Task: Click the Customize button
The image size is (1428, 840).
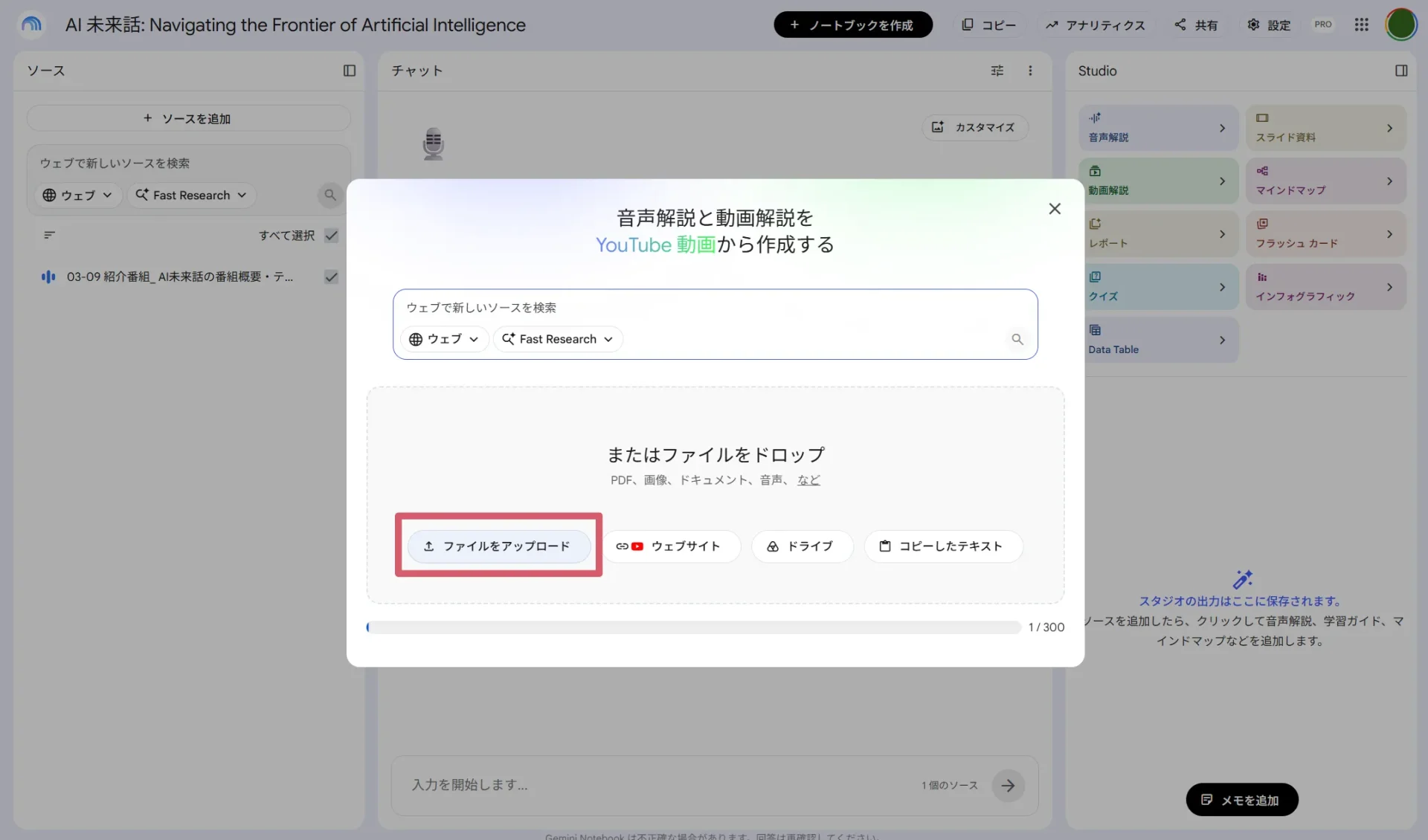Action: point(975,127)
